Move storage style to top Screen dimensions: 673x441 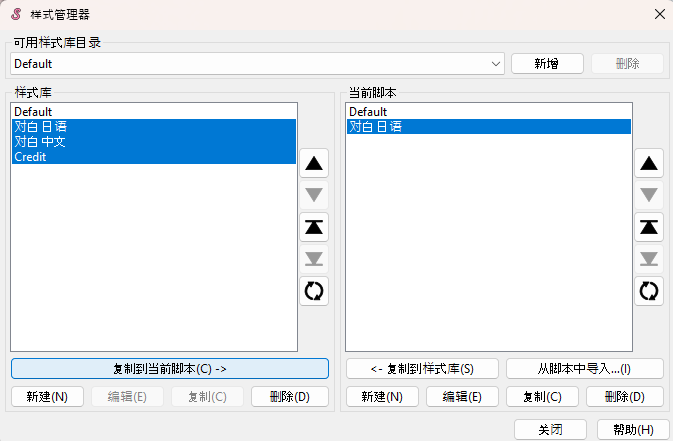point(314,227)
